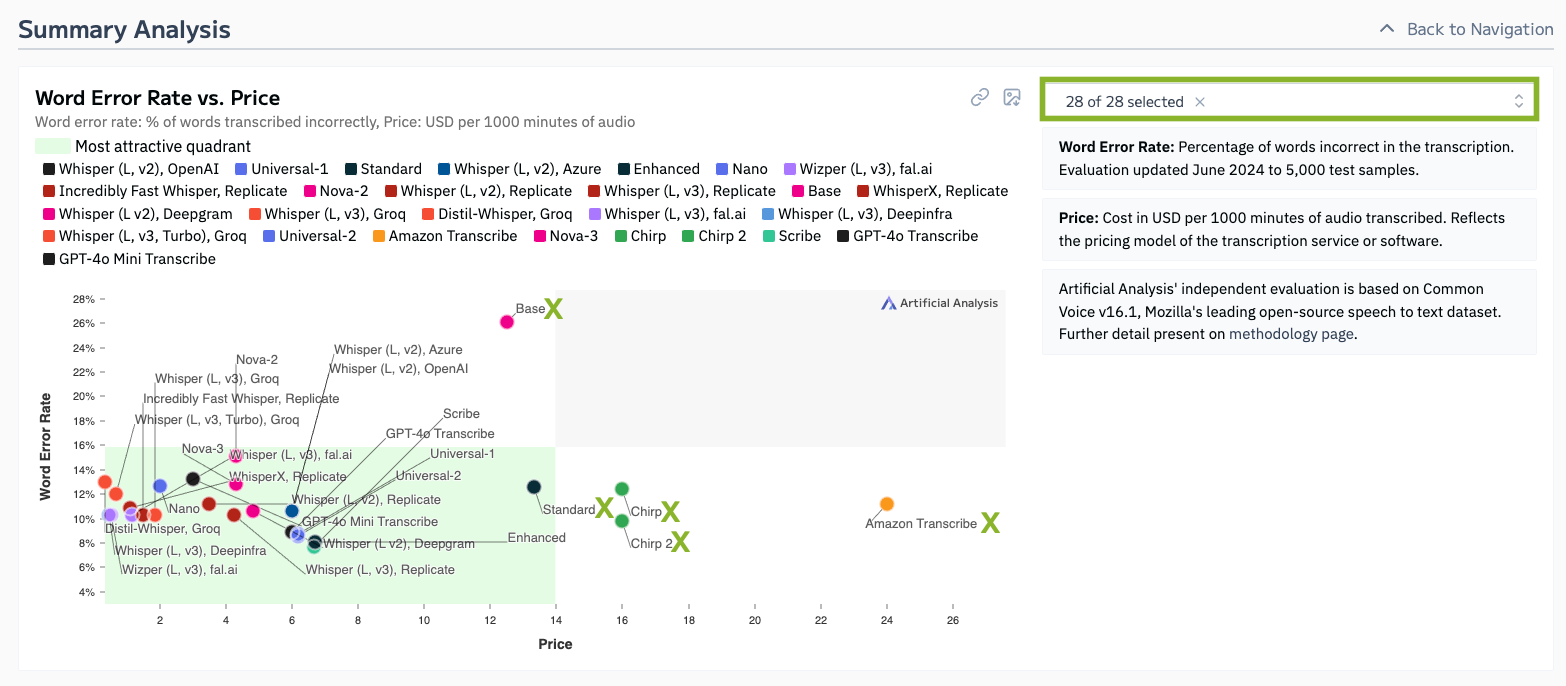
Task: Click the green X next to Chirp 2
Action: [680, 543]
